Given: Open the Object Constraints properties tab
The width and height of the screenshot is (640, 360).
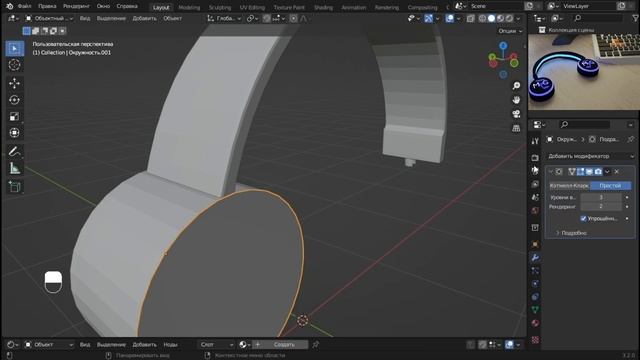Looking at the screenshot, I should pyautogui.click(x=535, y=297).
